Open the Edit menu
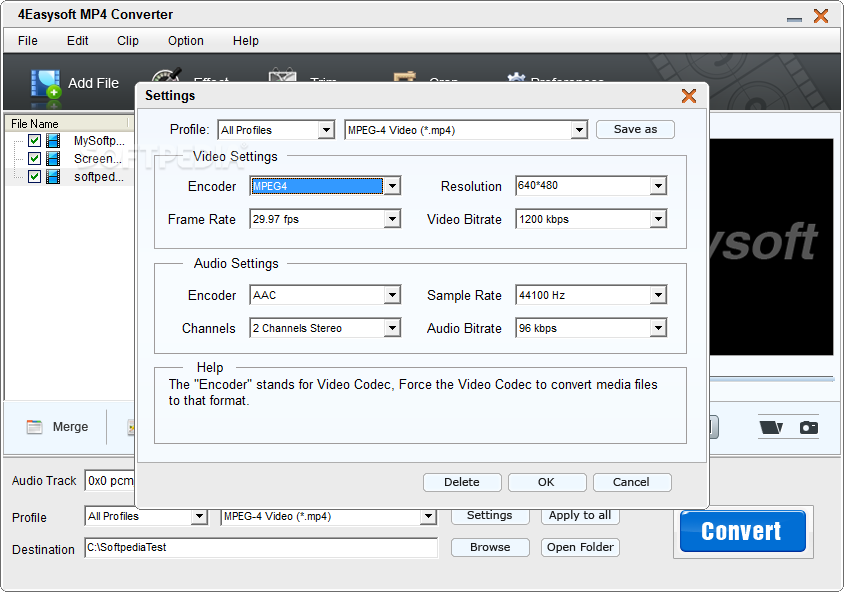The image size is (844, 592). click(x=78, y=41)
